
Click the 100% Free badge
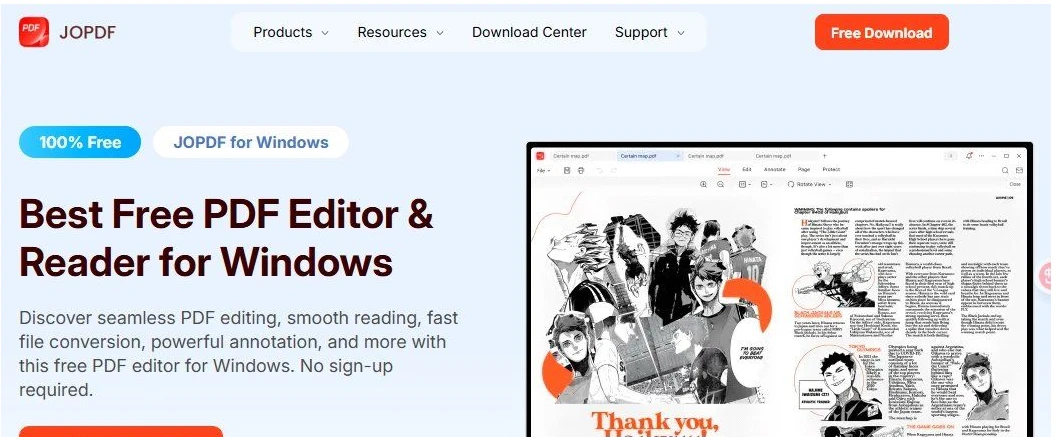point(80,142)
